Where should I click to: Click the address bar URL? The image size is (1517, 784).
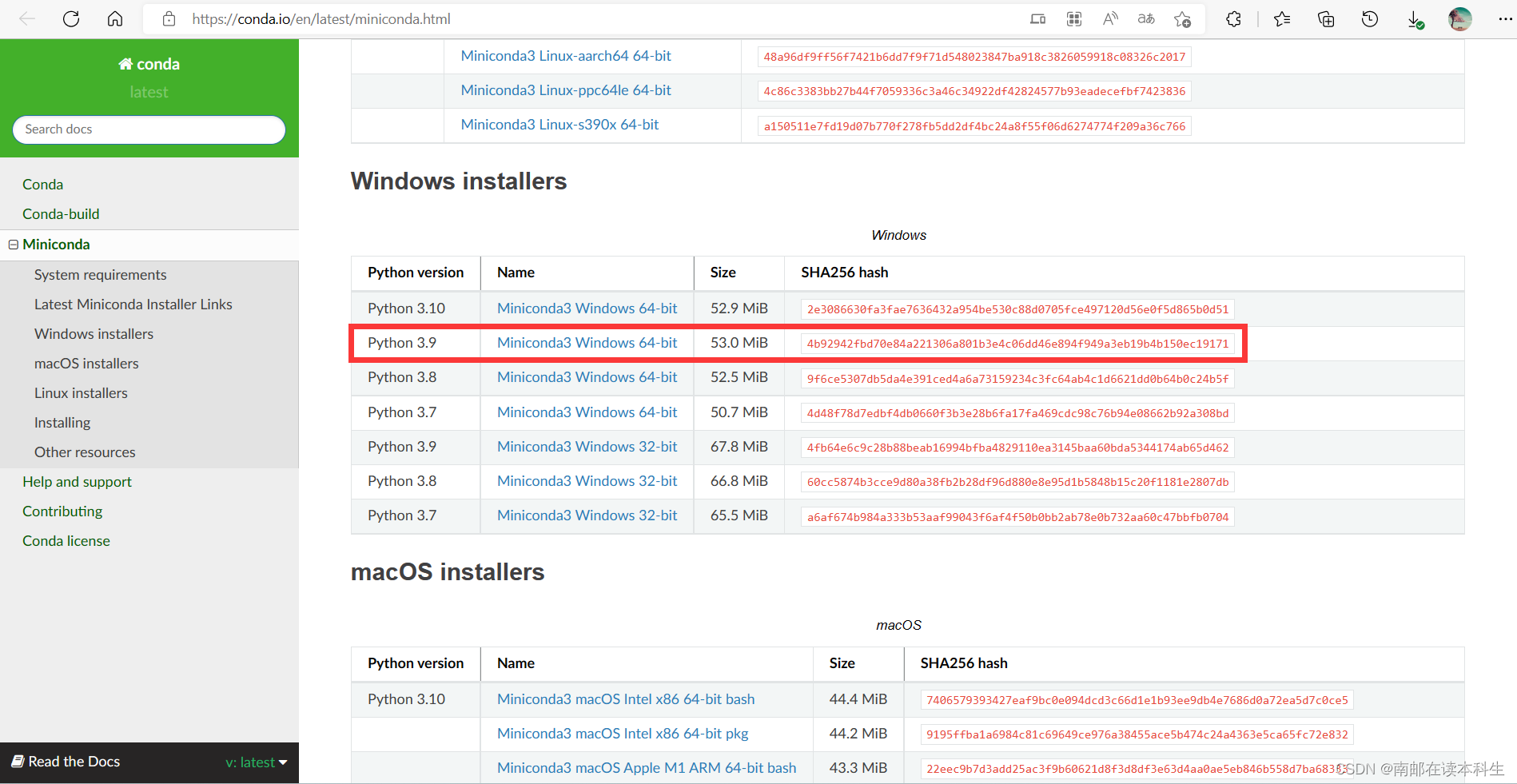[321, 19]
